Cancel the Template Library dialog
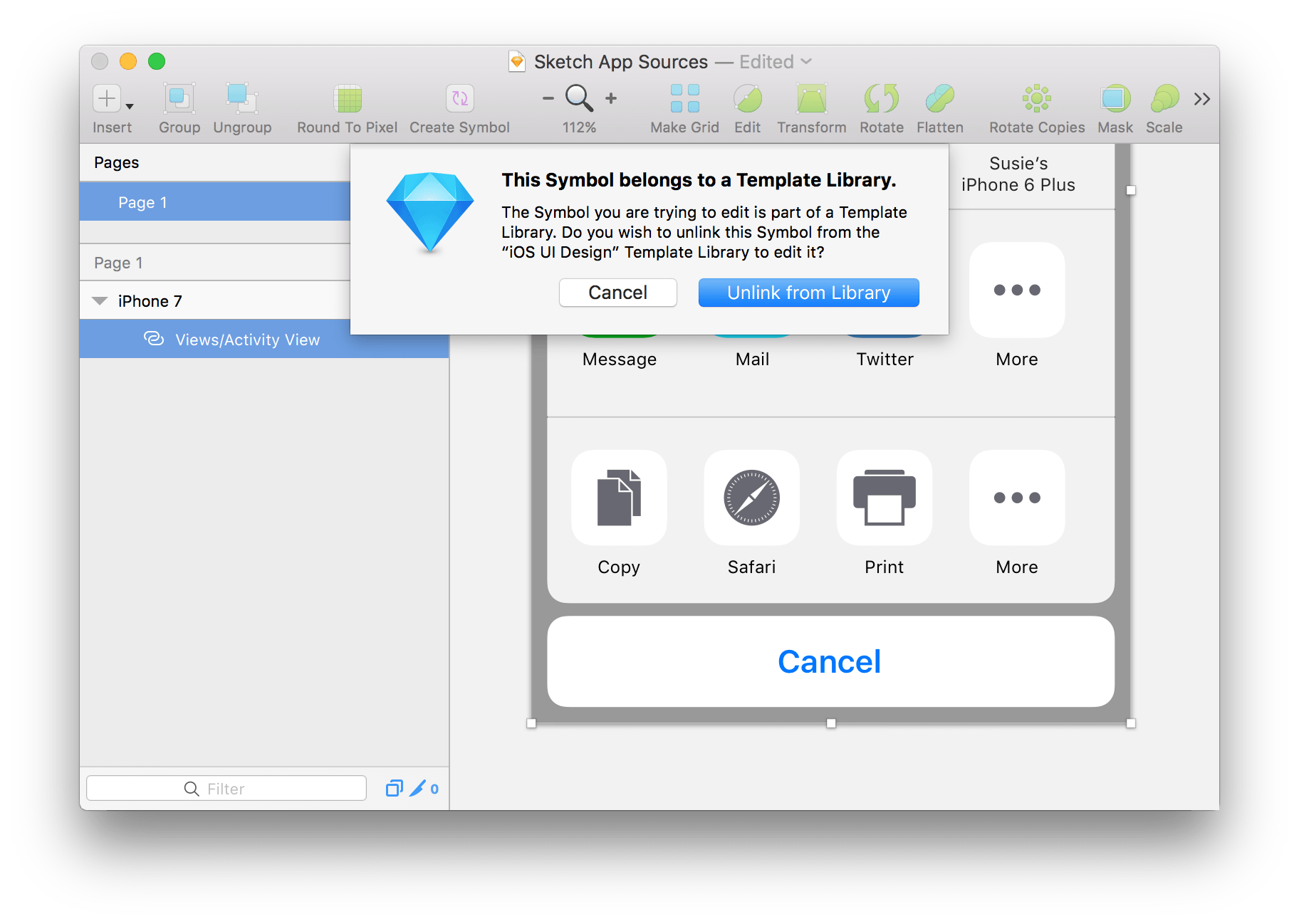1299x924 pixels. point(617,293)
